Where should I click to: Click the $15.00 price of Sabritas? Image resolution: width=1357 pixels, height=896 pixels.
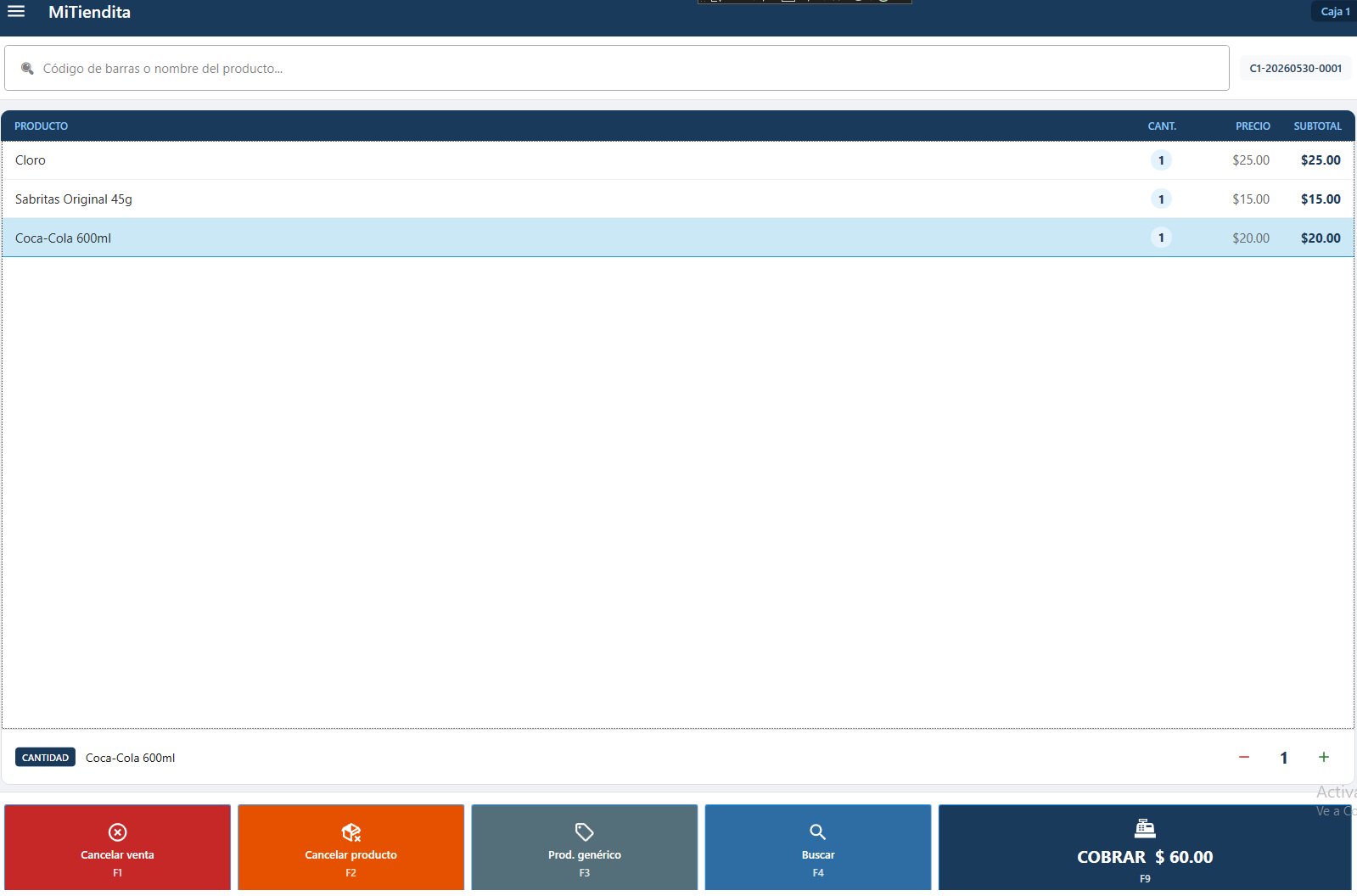pyautogui.click(x=1251, y=199)
